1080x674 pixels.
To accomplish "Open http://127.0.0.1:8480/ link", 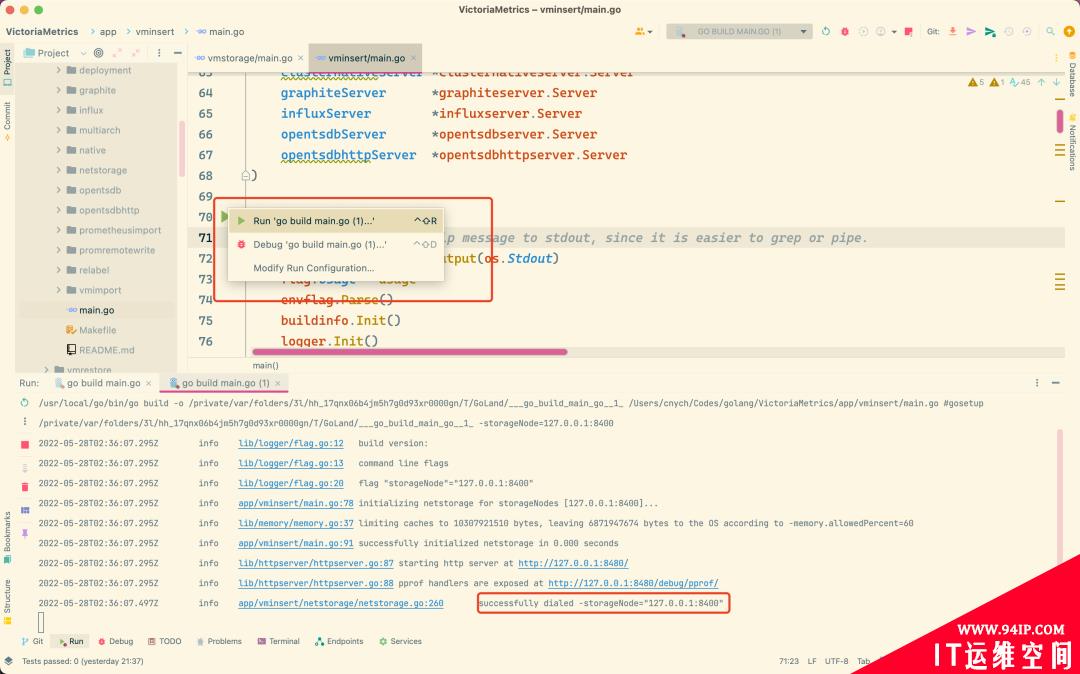I will pyautogui.click(x=573, y=563).
